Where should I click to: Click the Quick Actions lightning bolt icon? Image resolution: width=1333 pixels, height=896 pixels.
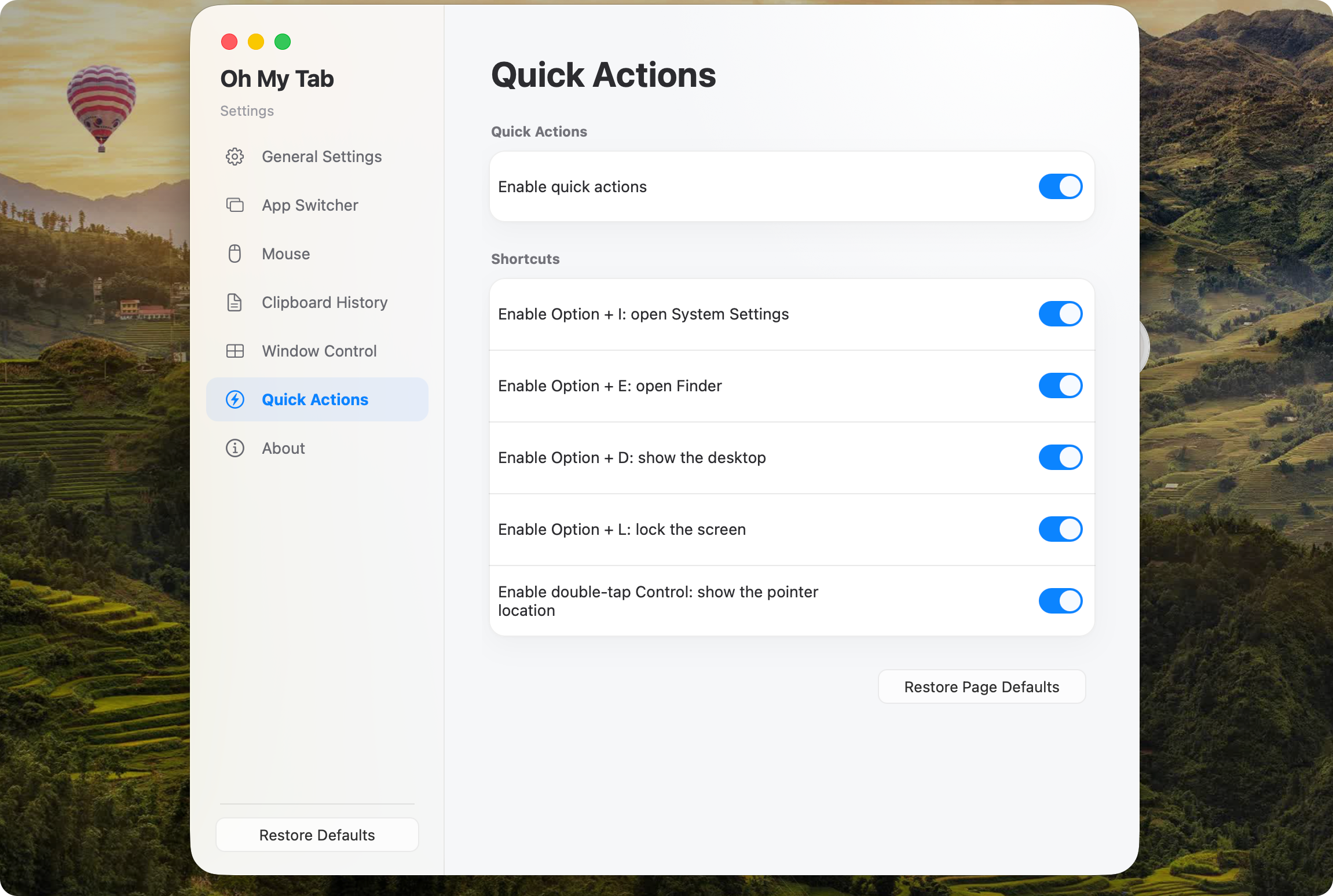[x=235, y=400]
